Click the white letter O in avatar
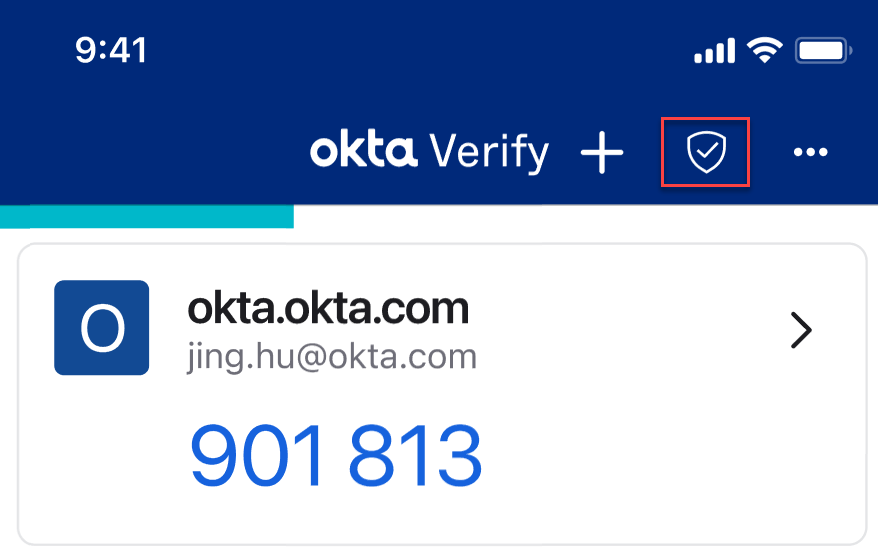The width and height of the screenshot is (878, 551). pos(102,329)
